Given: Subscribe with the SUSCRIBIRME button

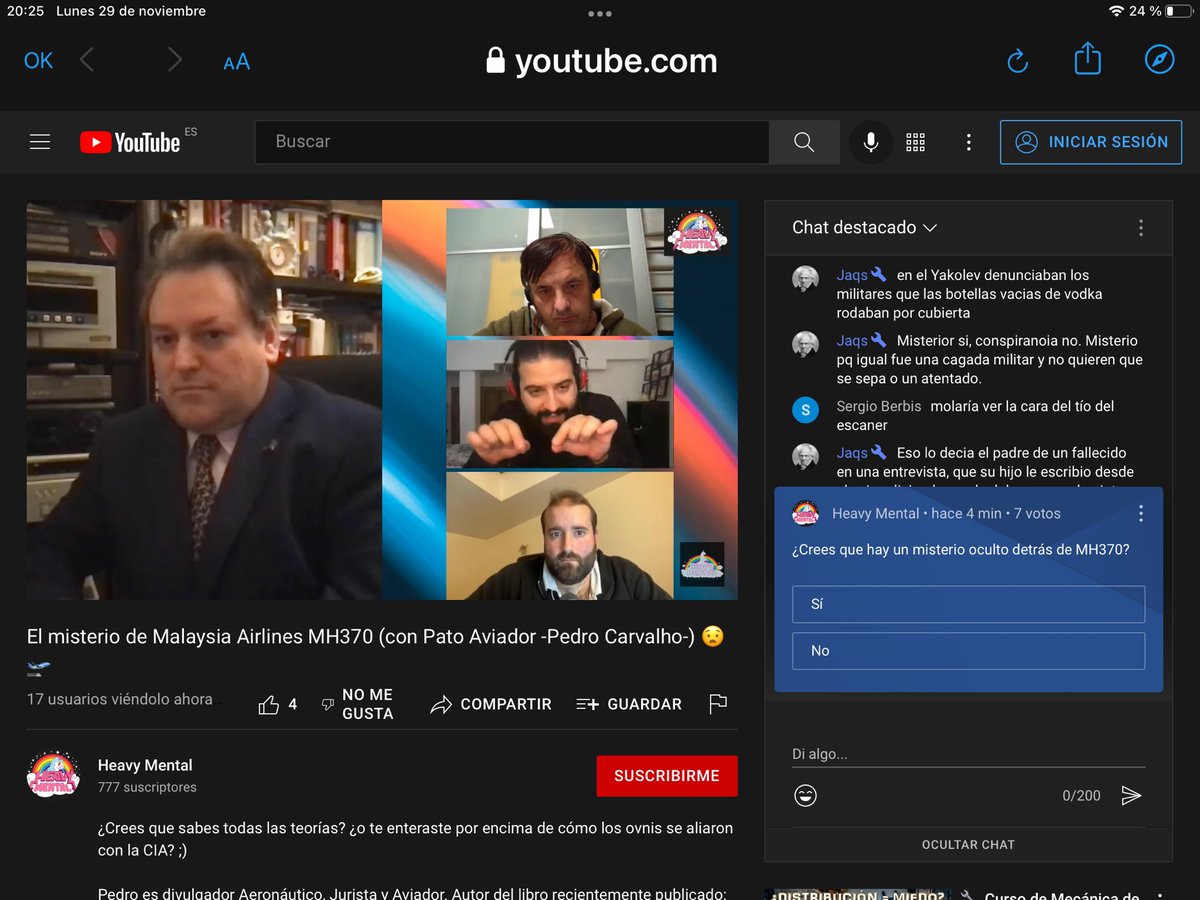Looking at the screenshot, I should pyautogui.click(x=667, y=776).
